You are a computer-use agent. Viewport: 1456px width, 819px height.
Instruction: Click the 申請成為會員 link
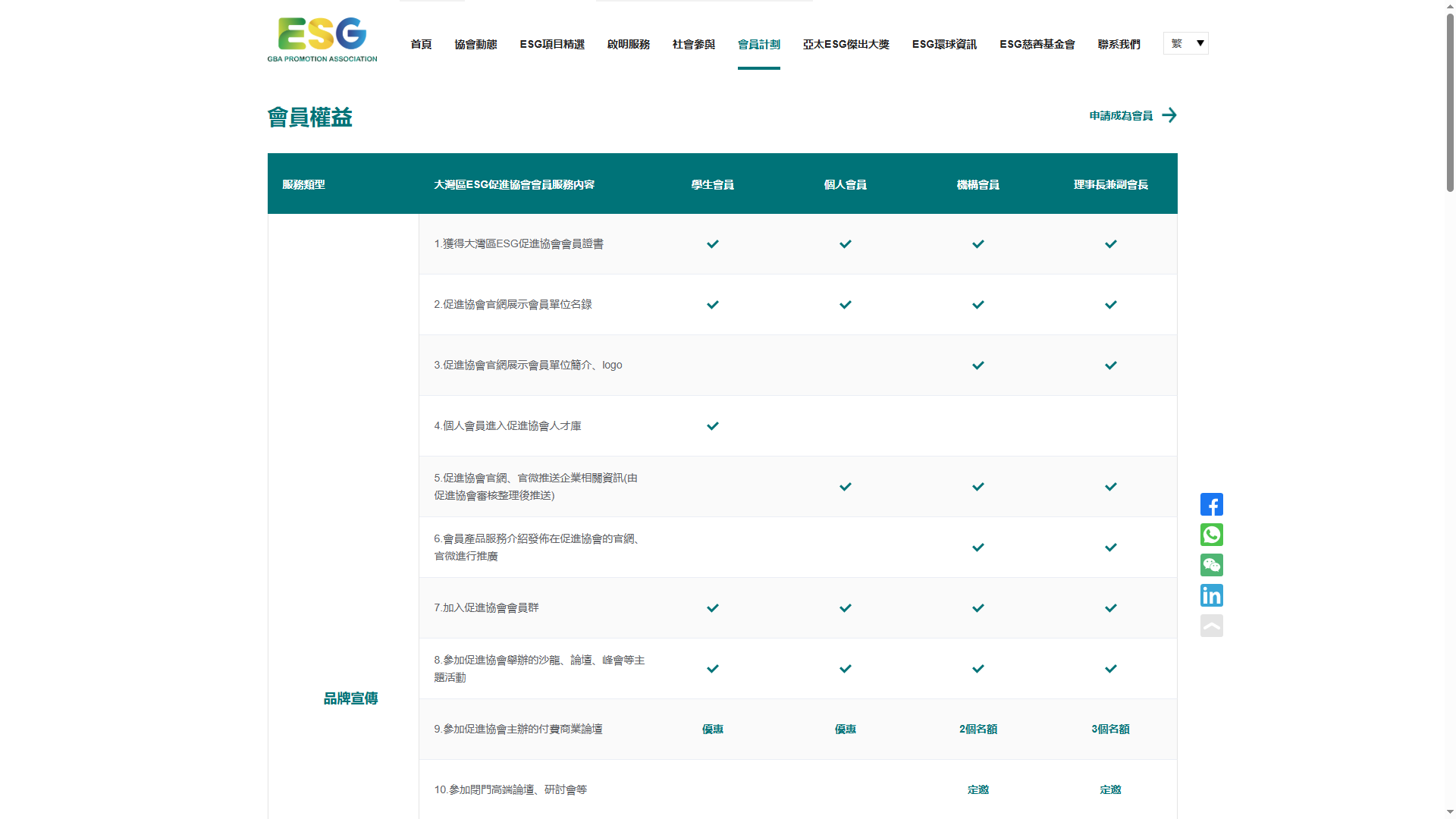(1121, 115)
